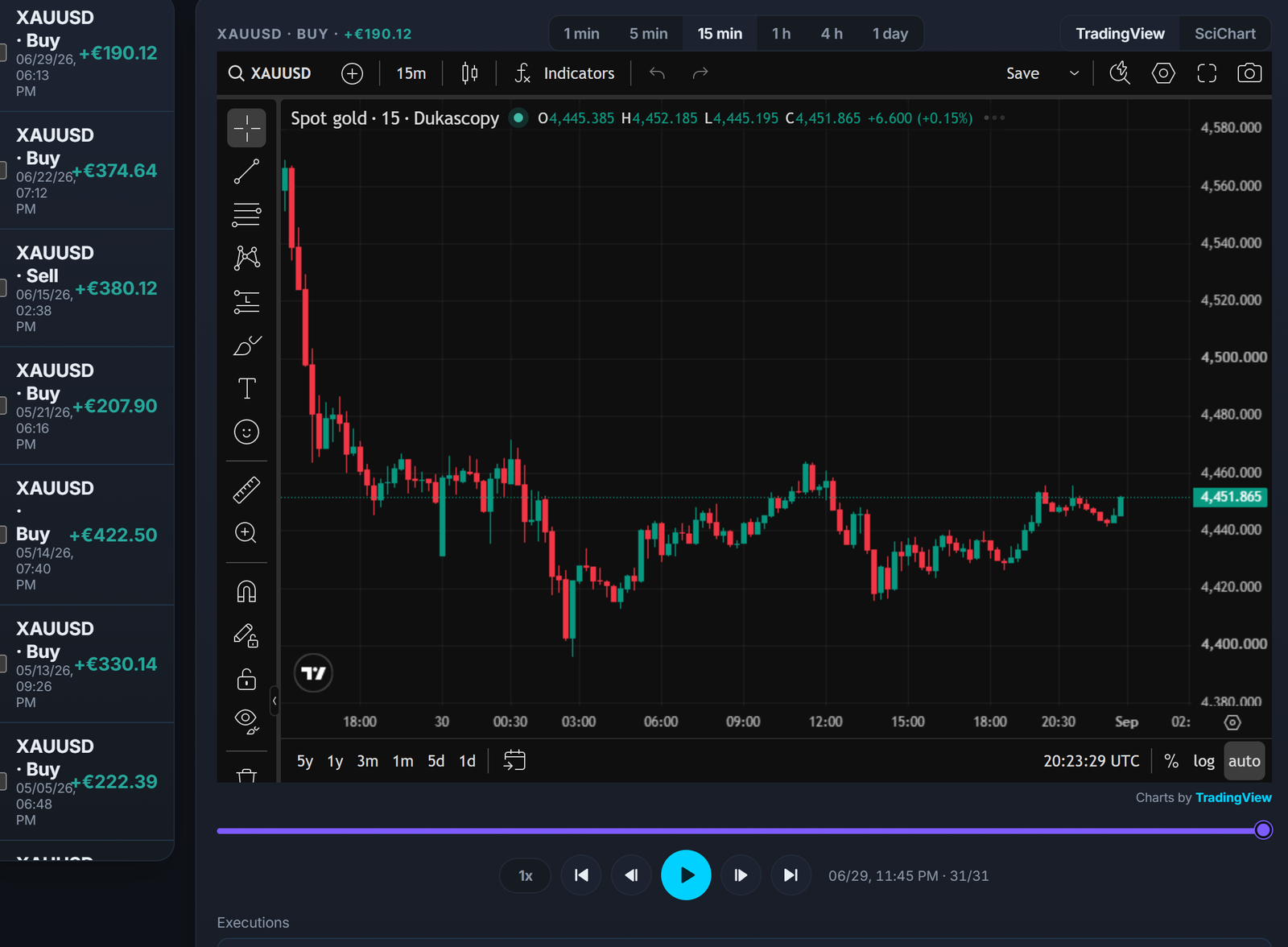Image resolution: width=1288 pixels, height=947 pixels.
Task: Take a chart snapshot with camera icon
Action: tap(1249, 74)
